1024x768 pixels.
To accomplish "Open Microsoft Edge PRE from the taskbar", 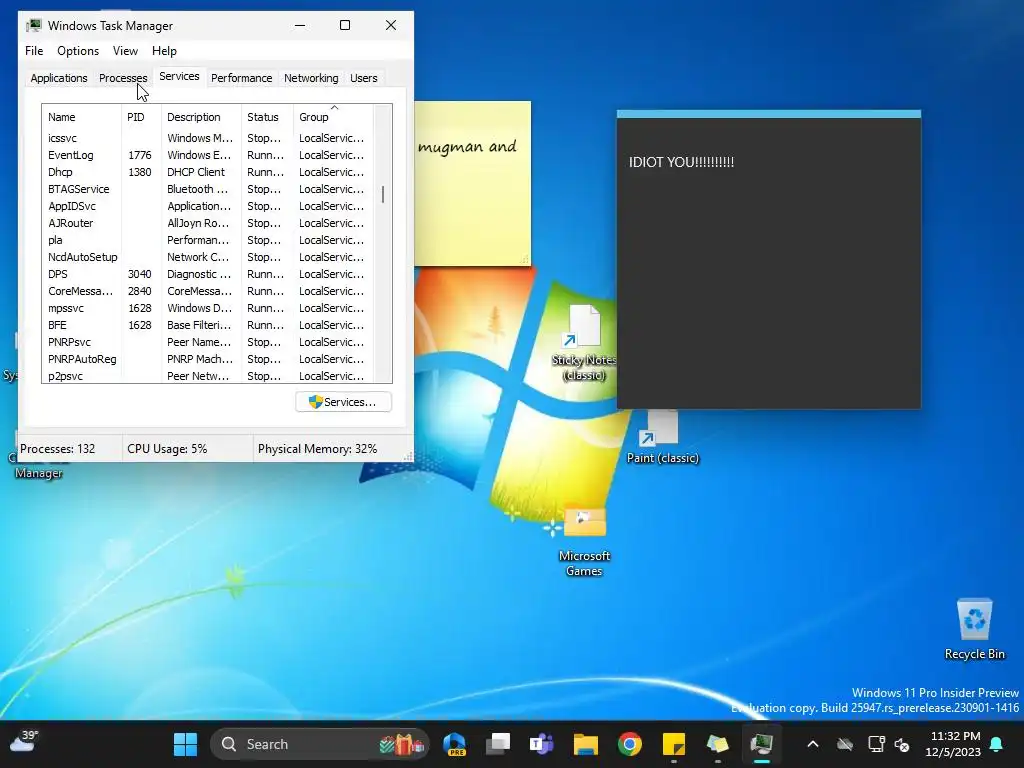I will 455,744.
